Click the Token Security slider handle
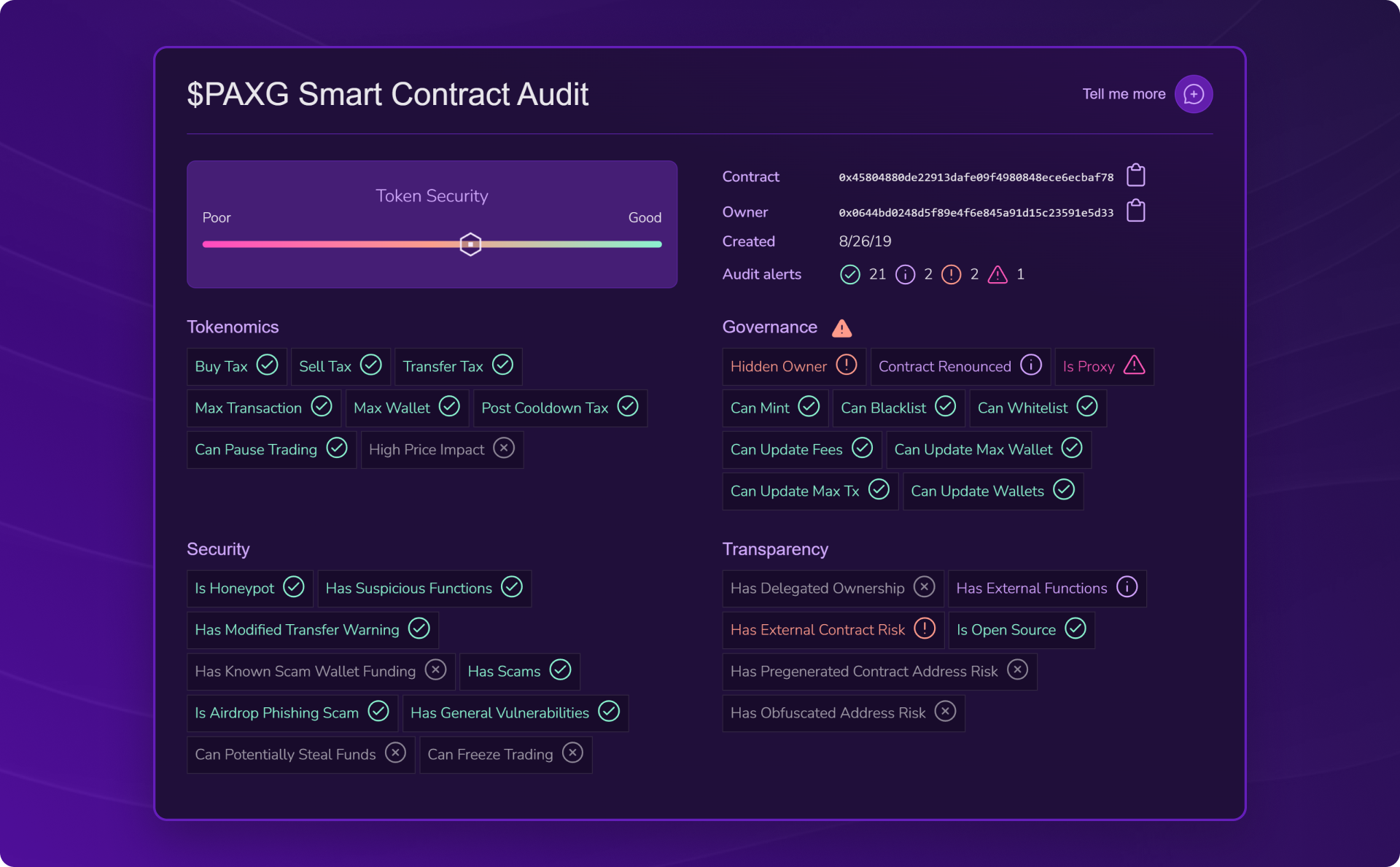 tap(470, 244)
